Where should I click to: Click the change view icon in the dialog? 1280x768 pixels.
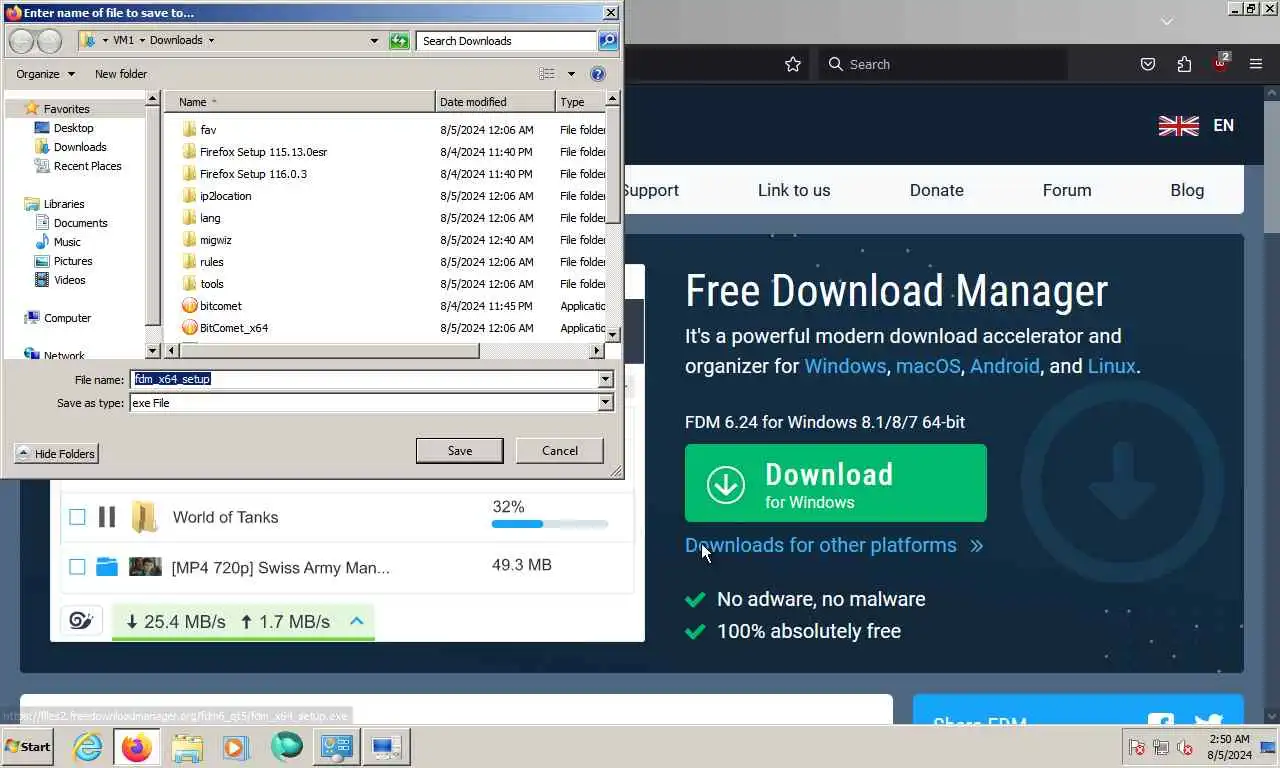click(547, 74)
